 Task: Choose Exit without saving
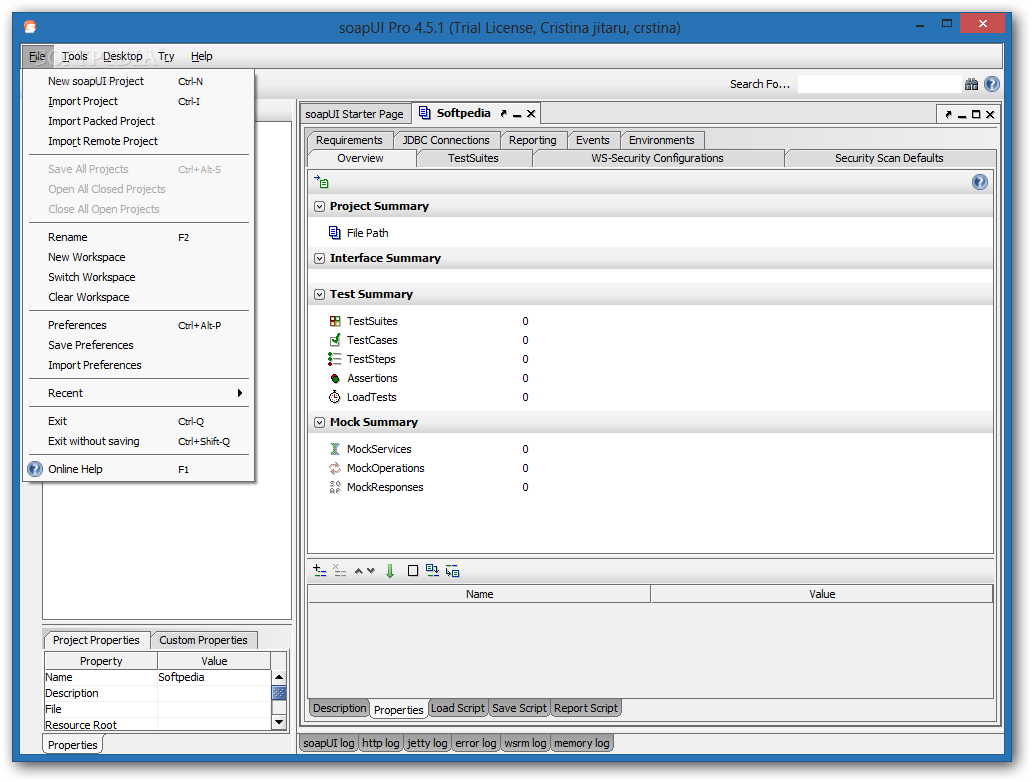pyautogui.click(x=139, y=441)
